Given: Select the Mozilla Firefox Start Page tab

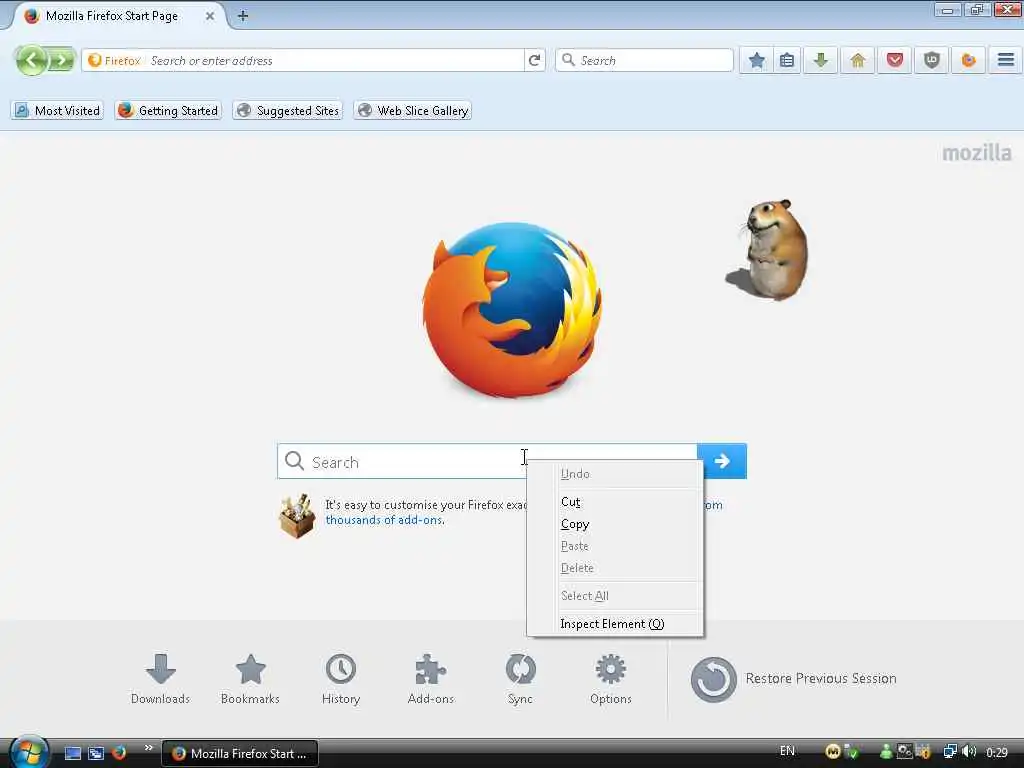Looking at the screenshot, I should coord(112,16).
